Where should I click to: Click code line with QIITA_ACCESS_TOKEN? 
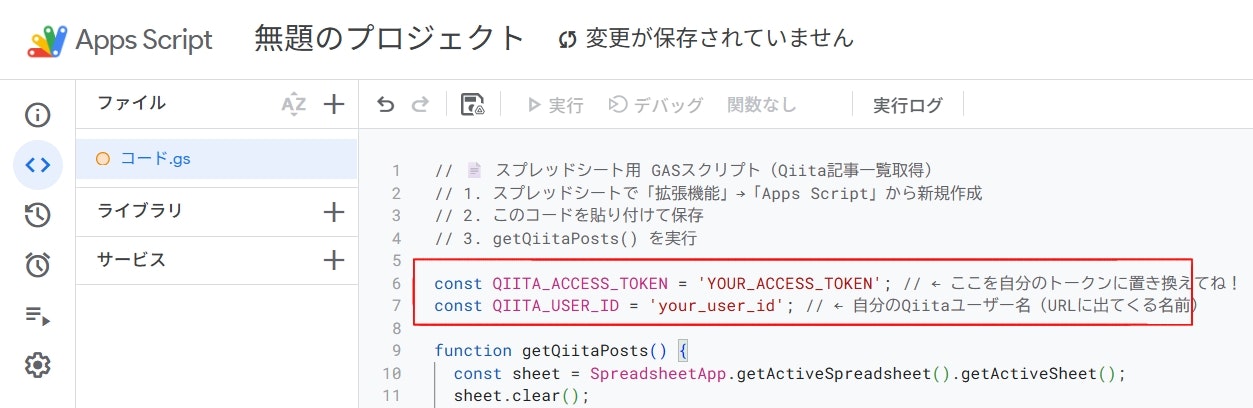click(x=837, y=283)
